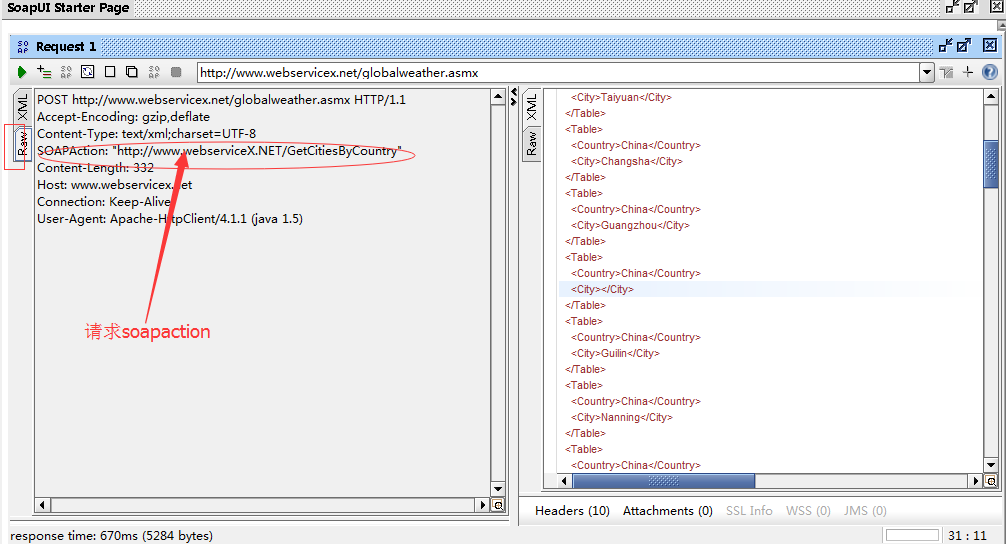Click the response pane corner magnifier icon
This screenshot has width=1006, height=544.
click(991, 480)
